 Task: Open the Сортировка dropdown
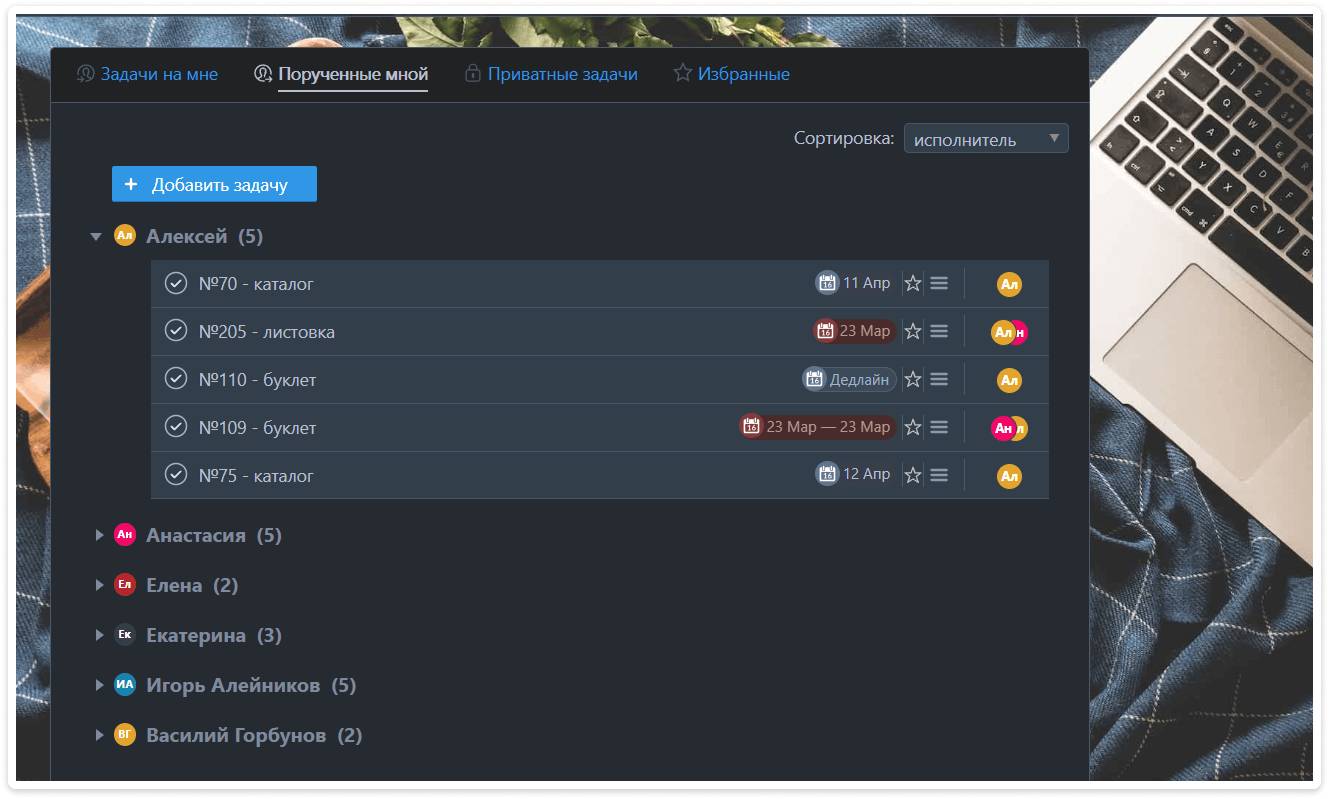(x=985, y=139)
